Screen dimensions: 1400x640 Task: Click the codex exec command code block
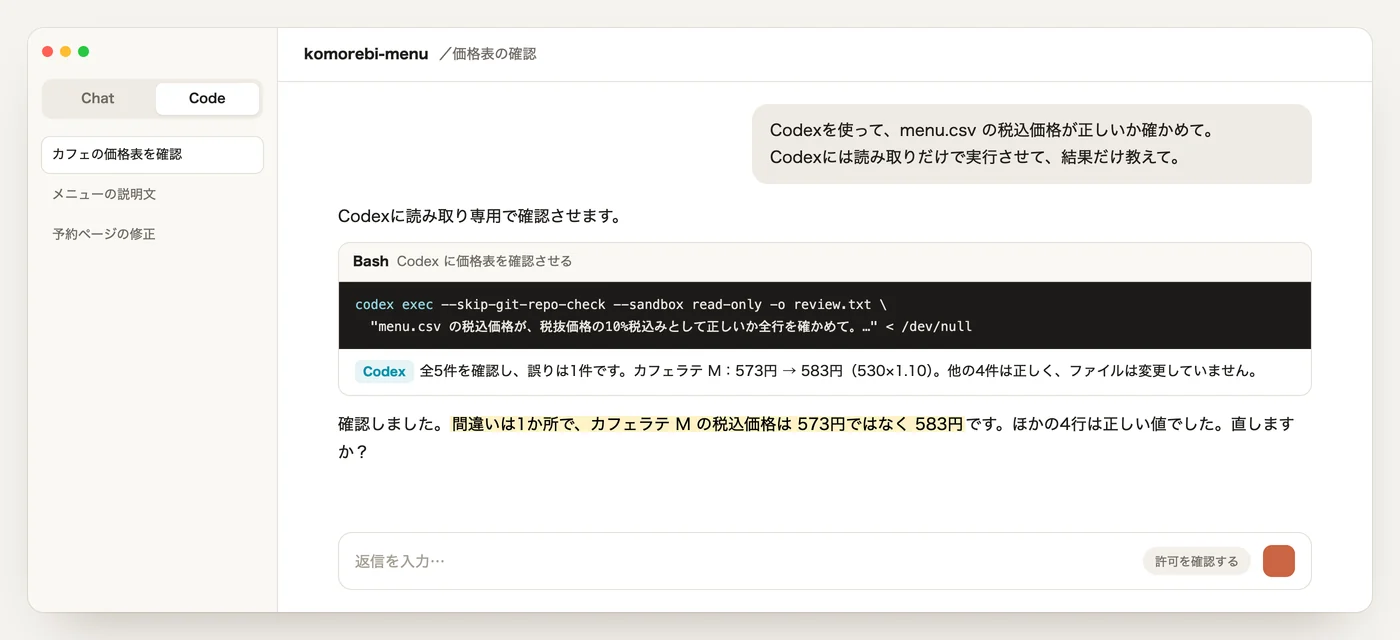(824, 315)
